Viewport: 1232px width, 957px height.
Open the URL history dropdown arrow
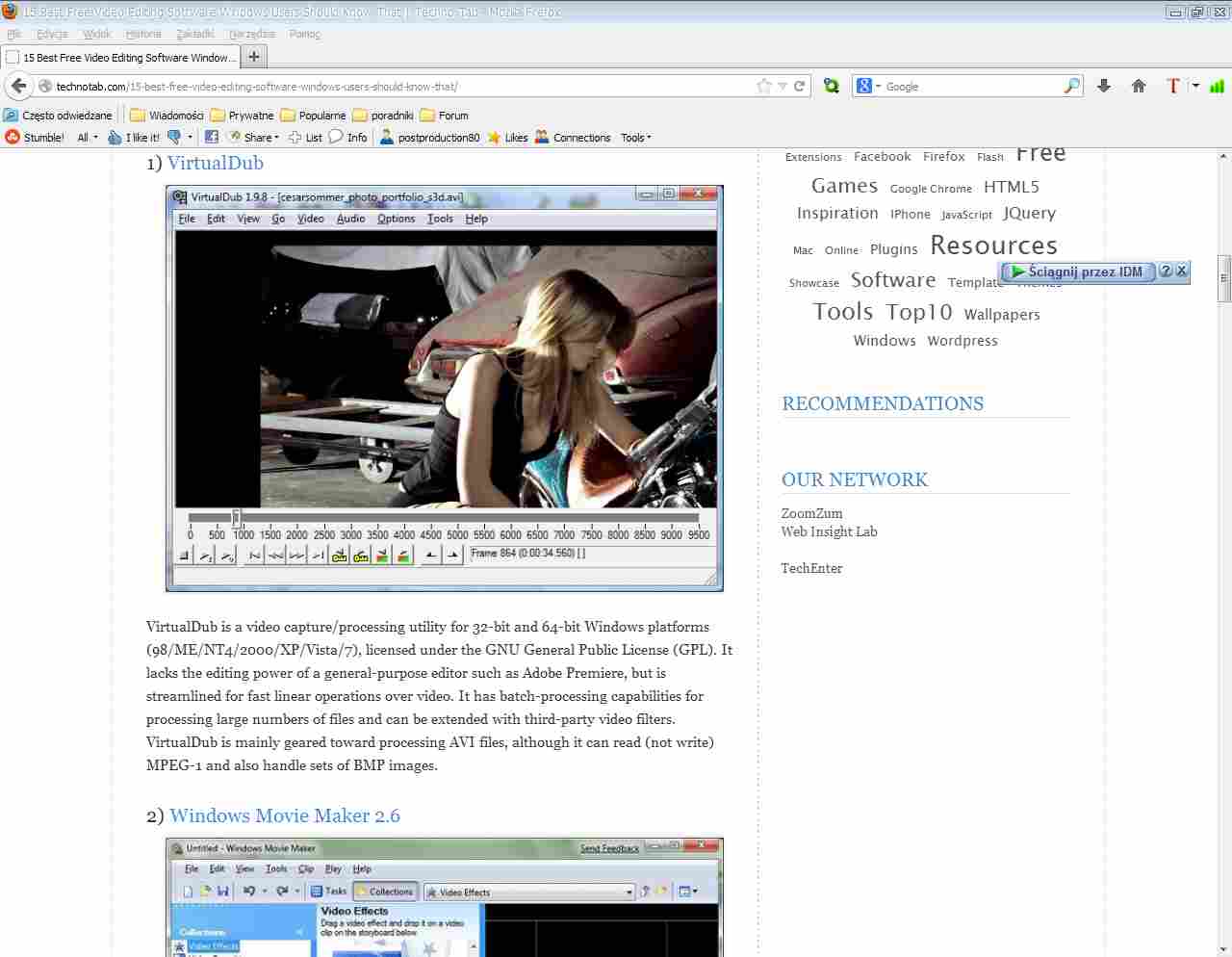click(x=783, y=86)
